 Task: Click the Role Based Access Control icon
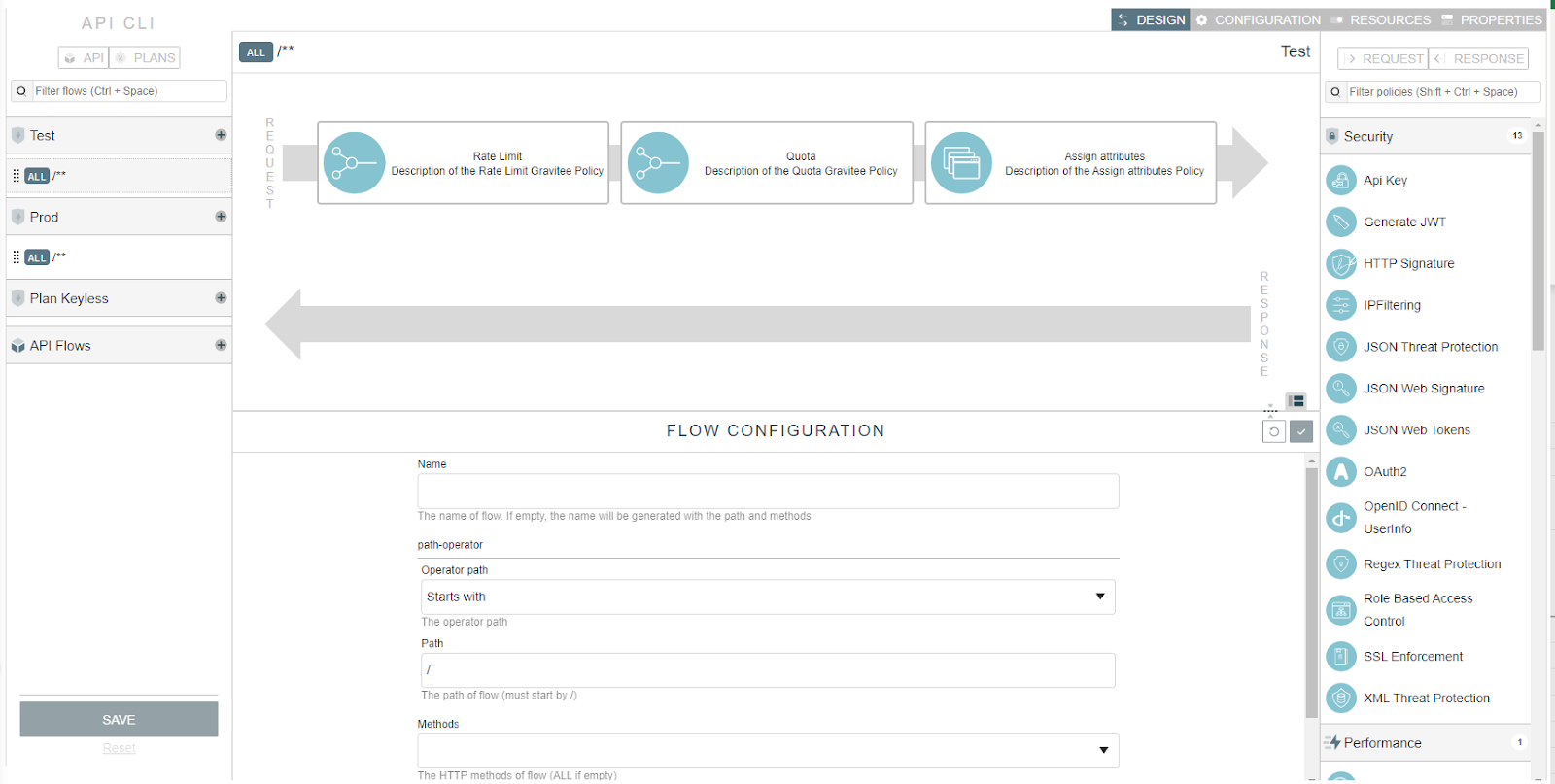[x=1341, y=610]
